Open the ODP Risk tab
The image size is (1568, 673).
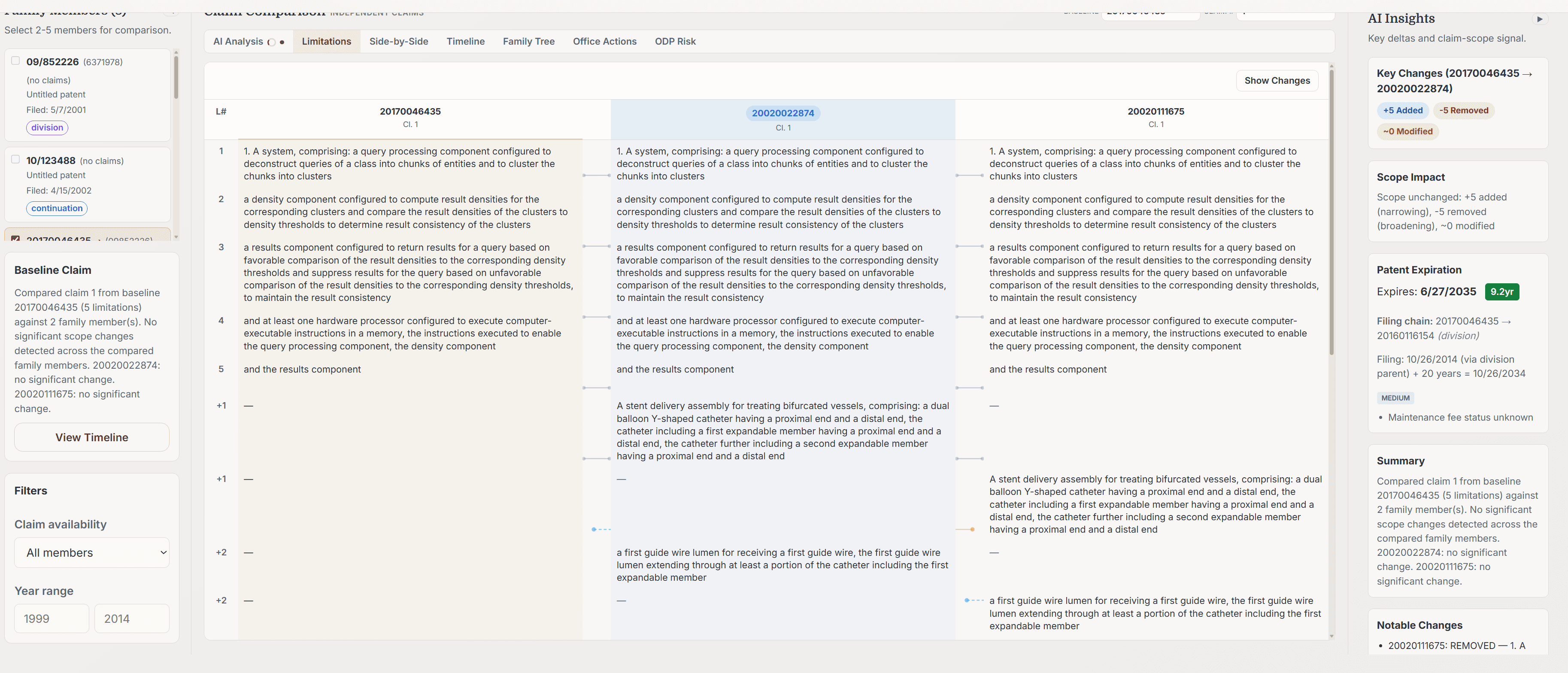pos(675,41)
